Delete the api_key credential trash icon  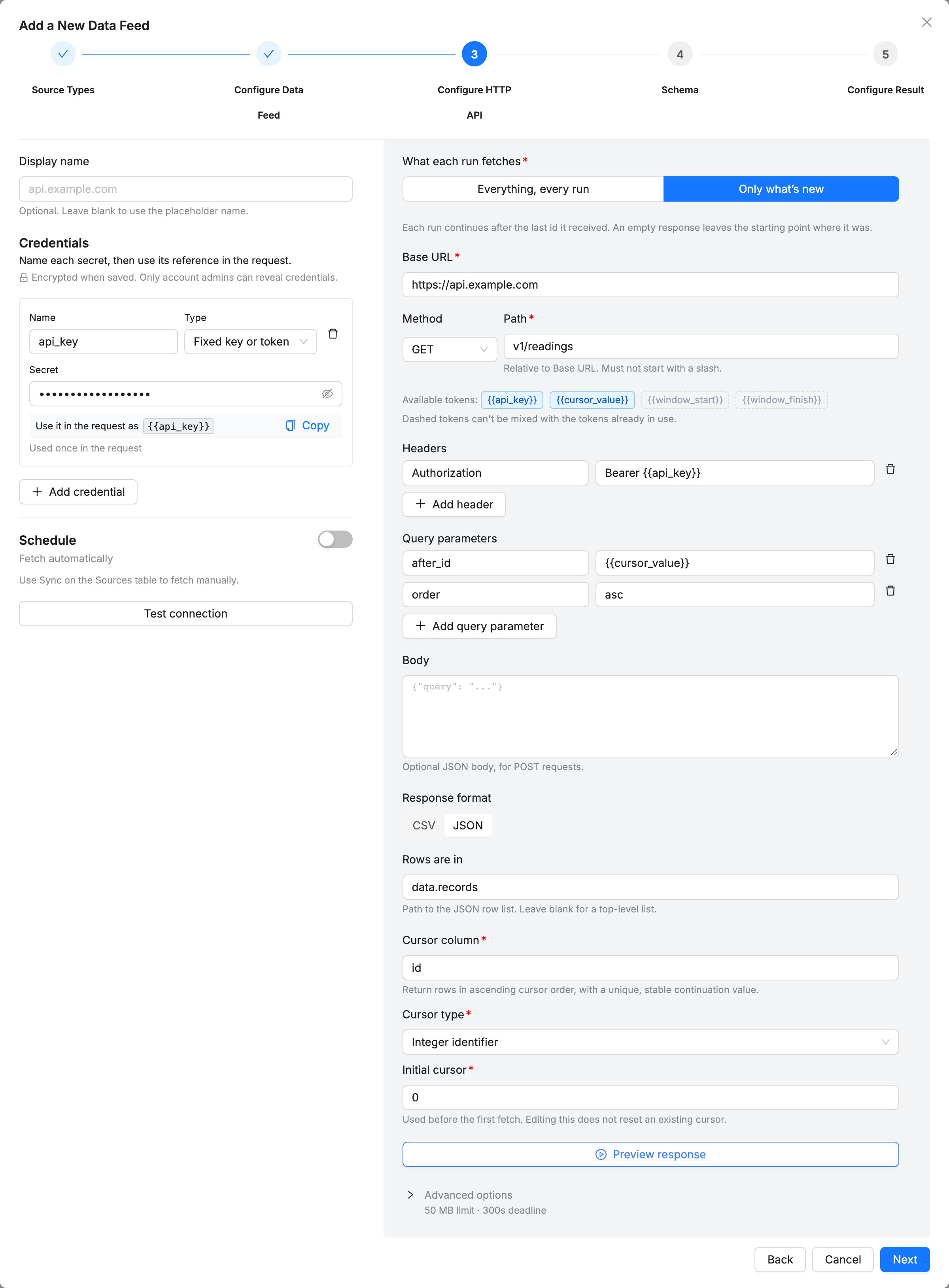(333, 334)
